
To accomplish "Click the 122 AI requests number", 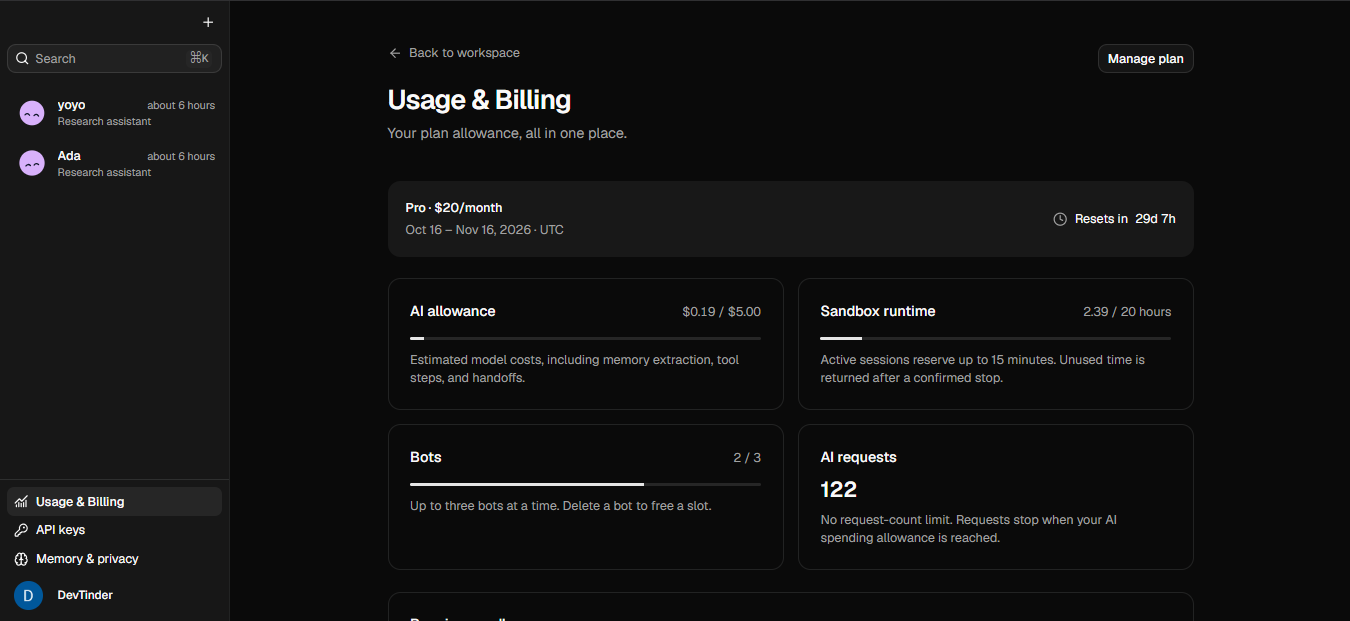I will click(x=839, y=490).
